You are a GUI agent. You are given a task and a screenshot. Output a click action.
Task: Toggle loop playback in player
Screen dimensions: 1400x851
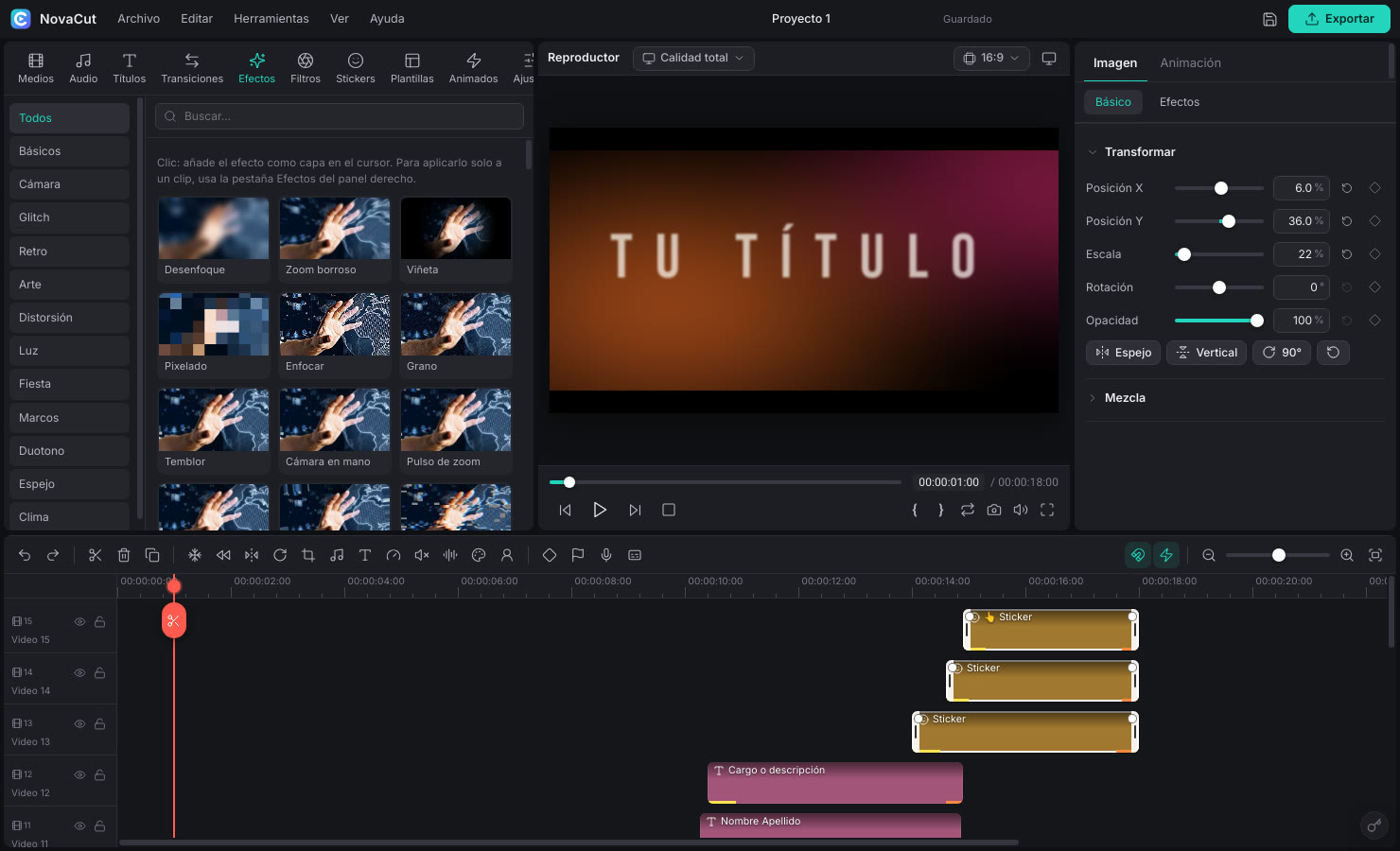[x=968, y=510]
